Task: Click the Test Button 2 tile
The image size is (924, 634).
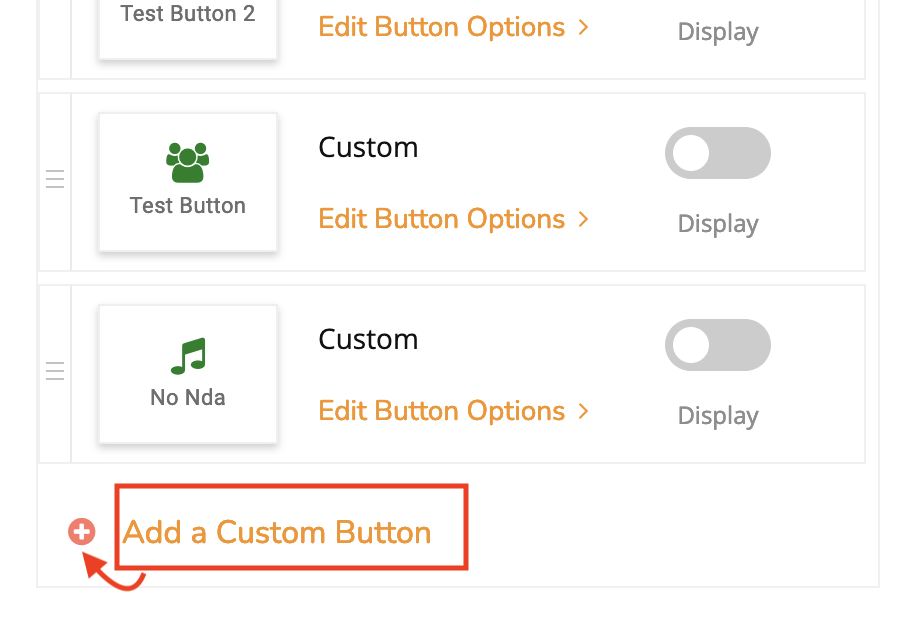Action: (187, 15)
